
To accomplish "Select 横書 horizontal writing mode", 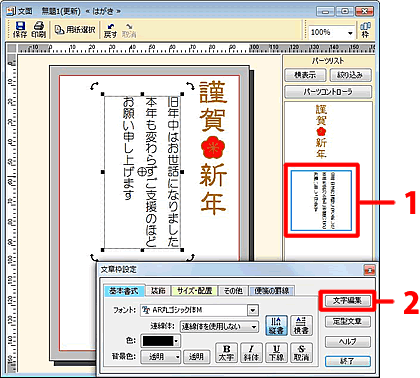I will pyautogui.click(x=301, y=325).
